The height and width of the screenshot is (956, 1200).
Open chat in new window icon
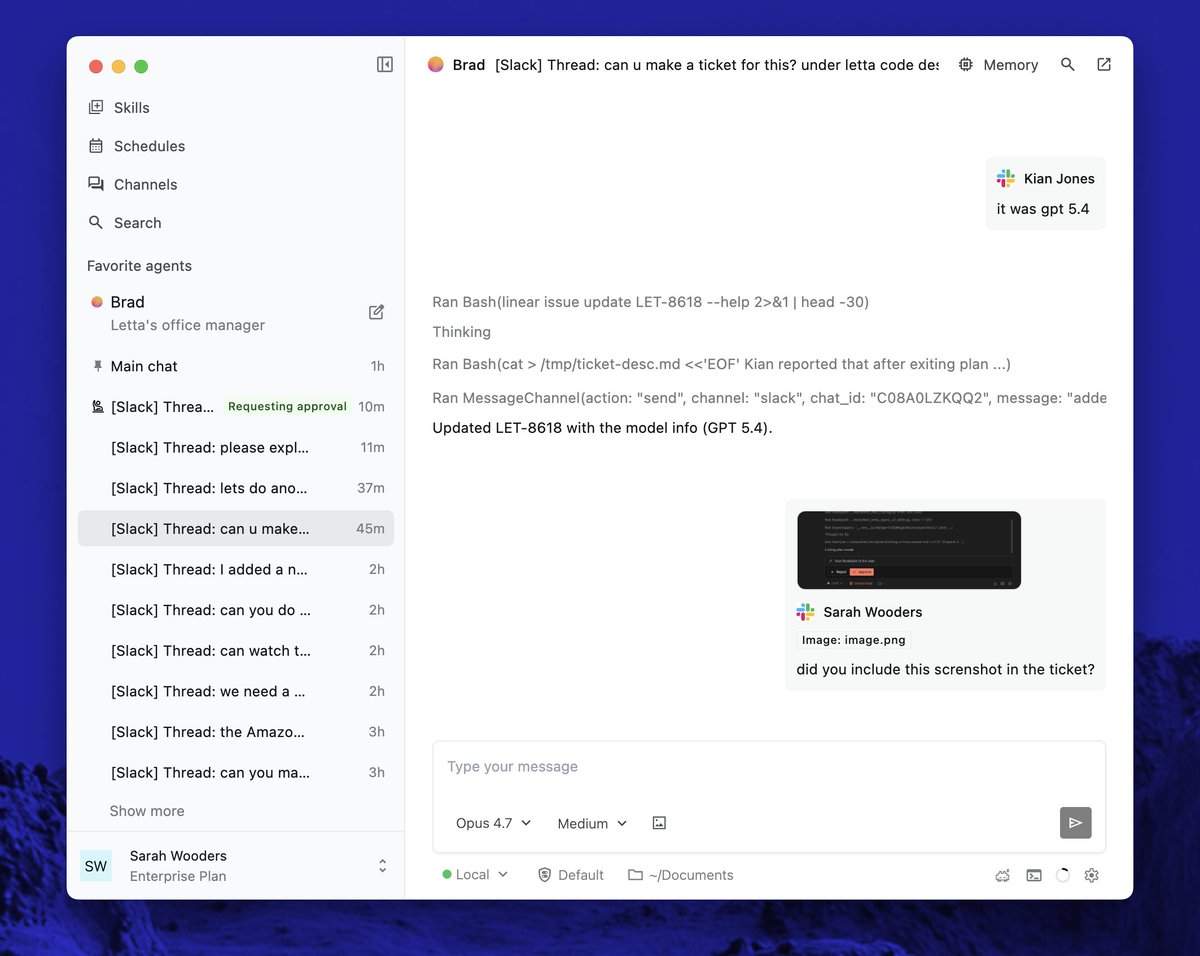coord(1104,64)
